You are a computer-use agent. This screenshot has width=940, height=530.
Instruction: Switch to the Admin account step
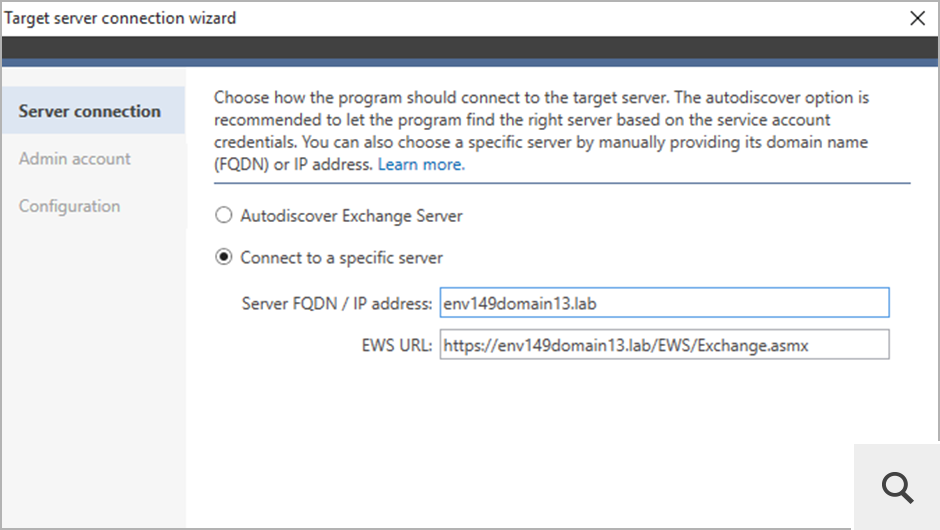[75, 159]
